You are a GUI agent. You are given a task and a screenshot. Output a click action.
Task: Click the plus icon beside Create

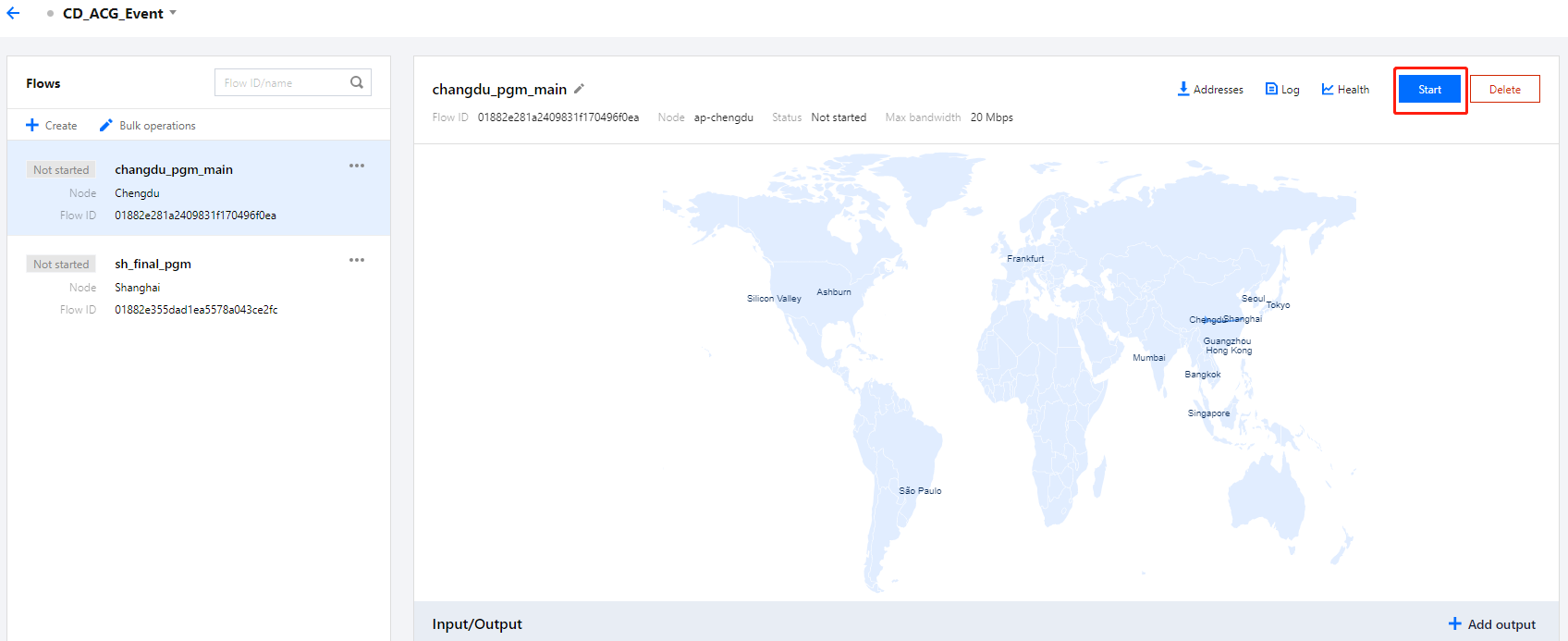tap(32, 125)
